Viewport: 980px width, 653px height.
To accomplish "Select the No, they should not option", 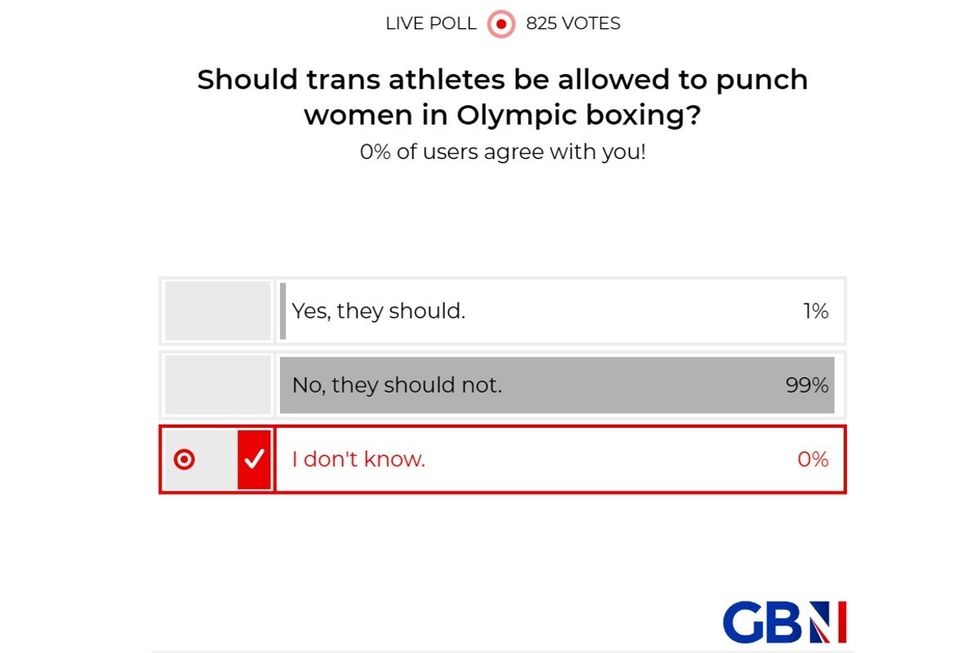I will (500, 384).
